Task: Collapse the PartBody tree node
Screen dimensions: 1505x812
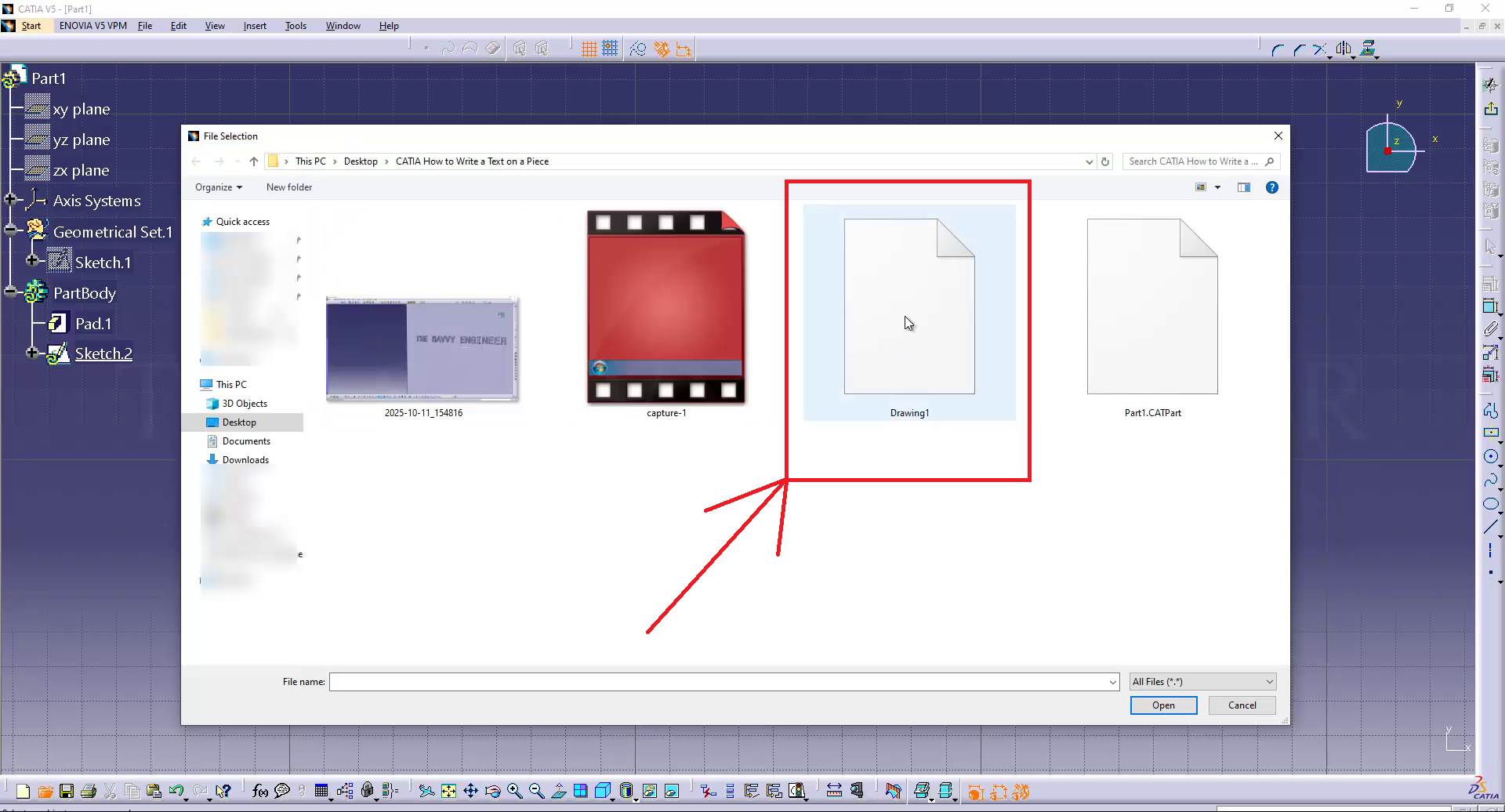Action: (10, 292)
